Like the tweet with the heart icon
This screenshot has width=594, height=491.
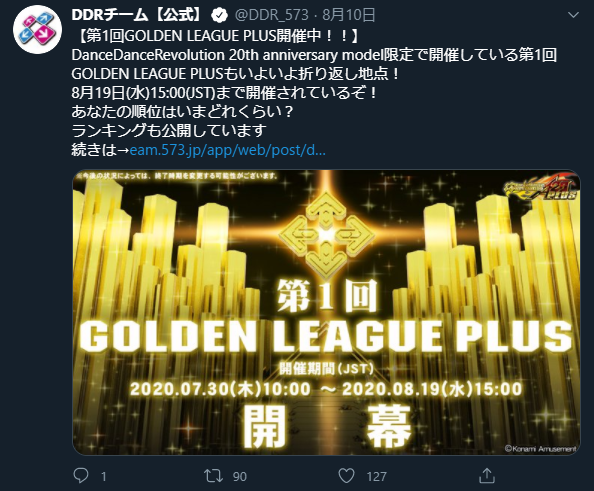[x=347, y=476]
